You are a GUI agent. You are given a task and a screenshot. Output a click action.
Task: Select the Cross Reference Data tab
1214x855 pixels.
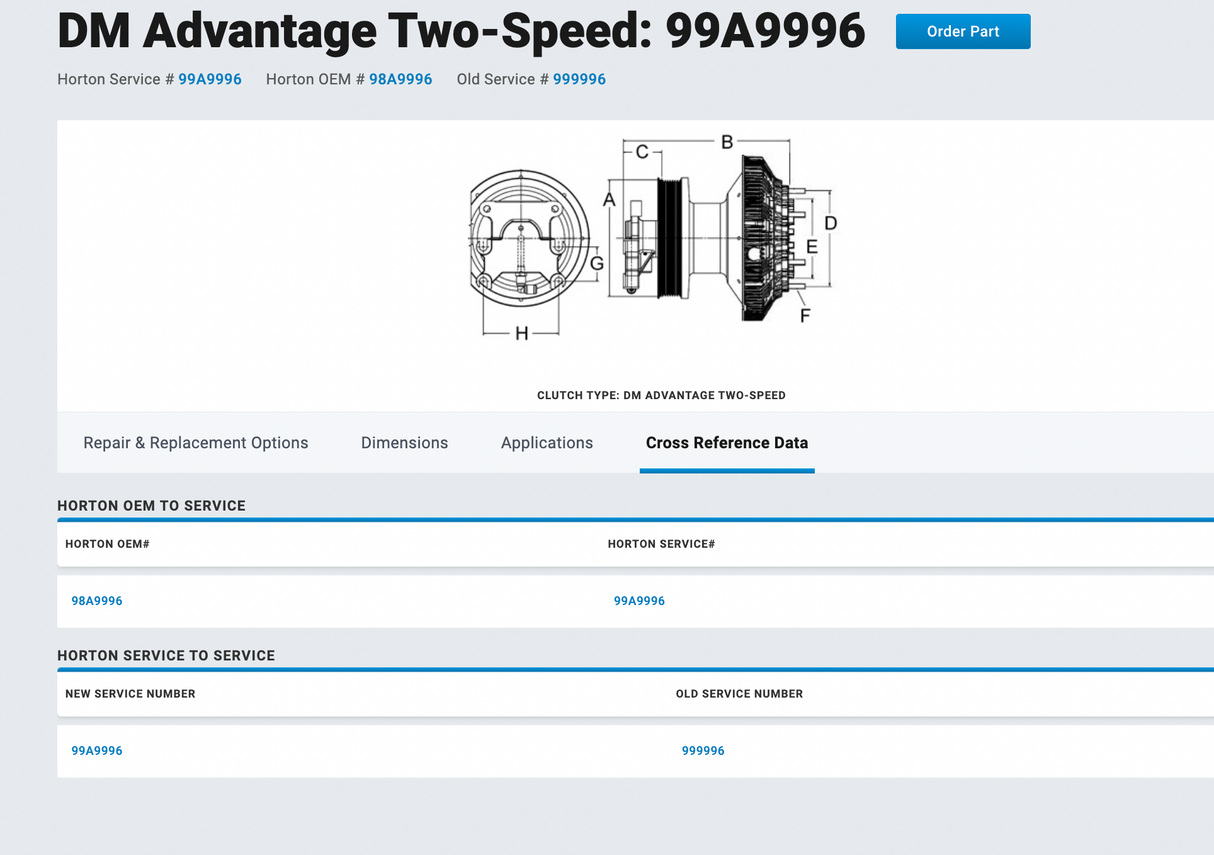727,443
